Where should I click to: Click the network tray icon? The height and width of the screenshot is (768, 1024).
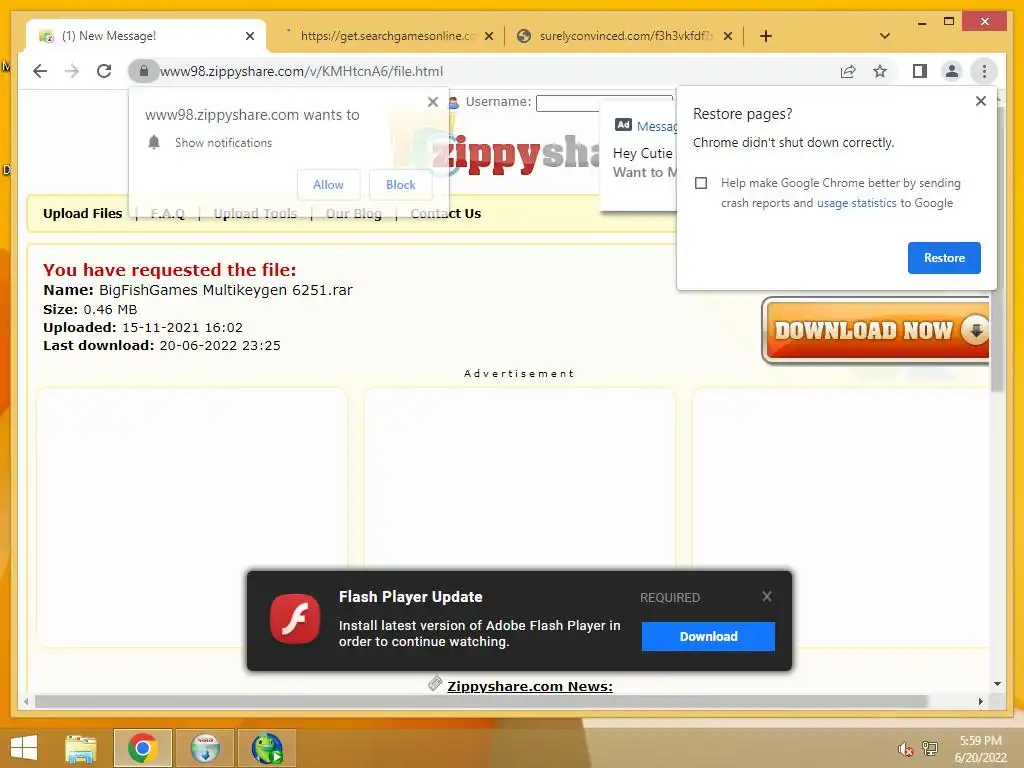(x=930, y=749)
